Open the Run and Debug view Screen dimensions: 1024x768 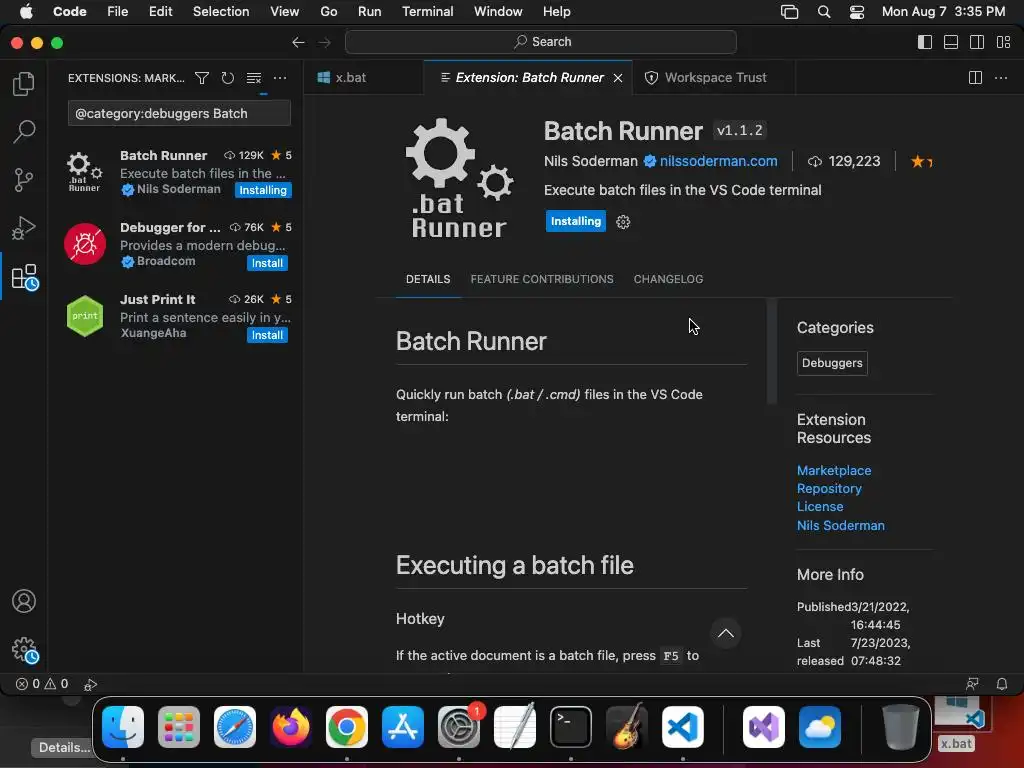(x=24, y=228)
